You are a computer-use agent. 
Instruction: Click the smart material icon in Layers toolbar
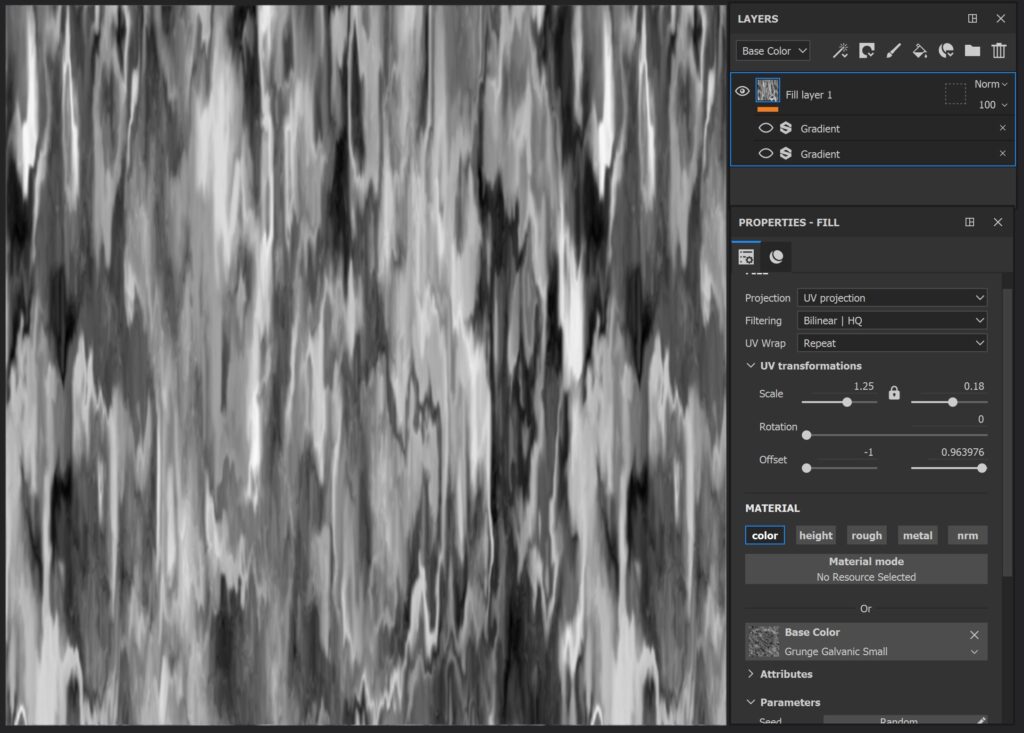[946, 51]
